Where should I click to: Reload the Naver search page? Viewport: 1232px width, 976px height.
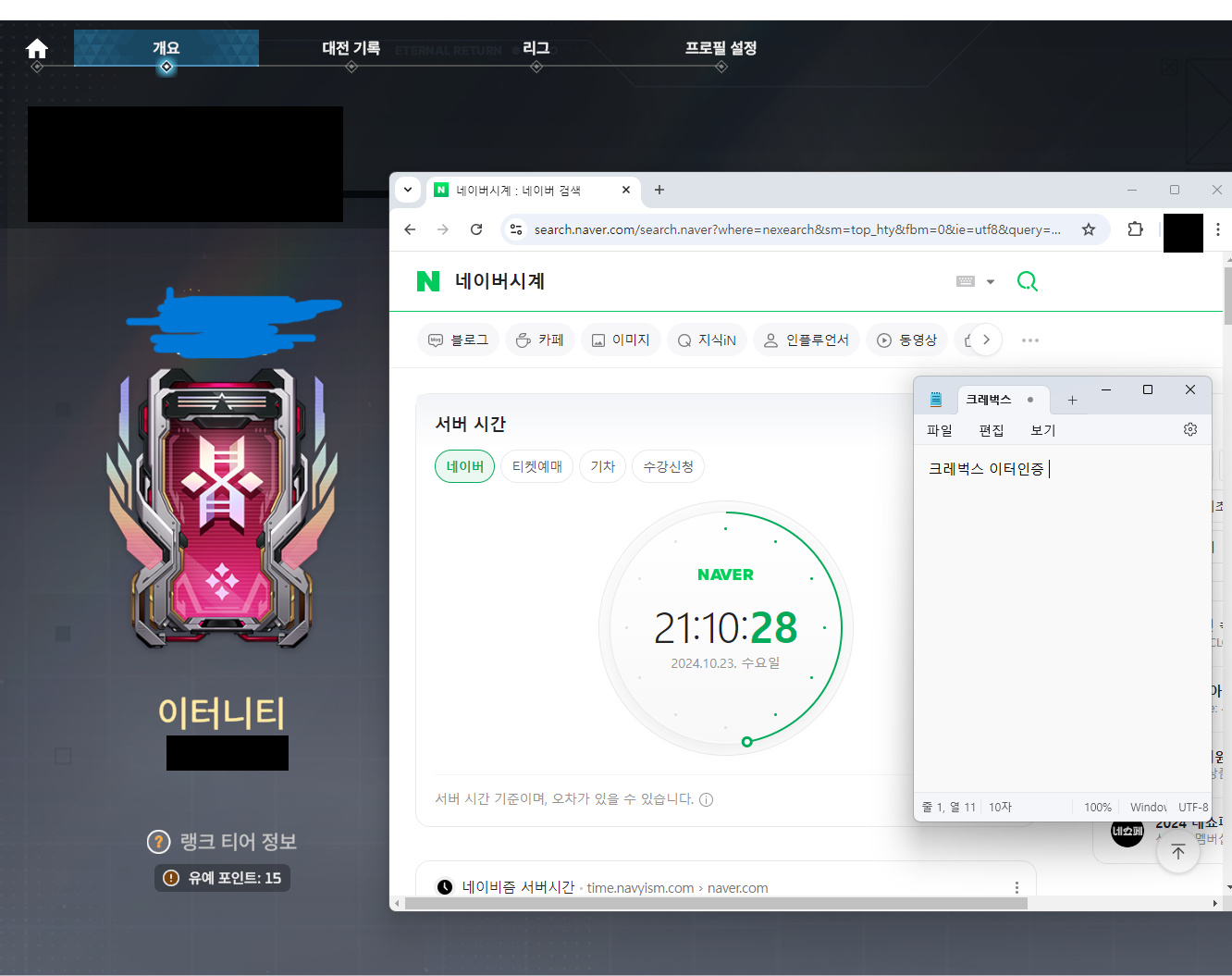click(476, 229)
